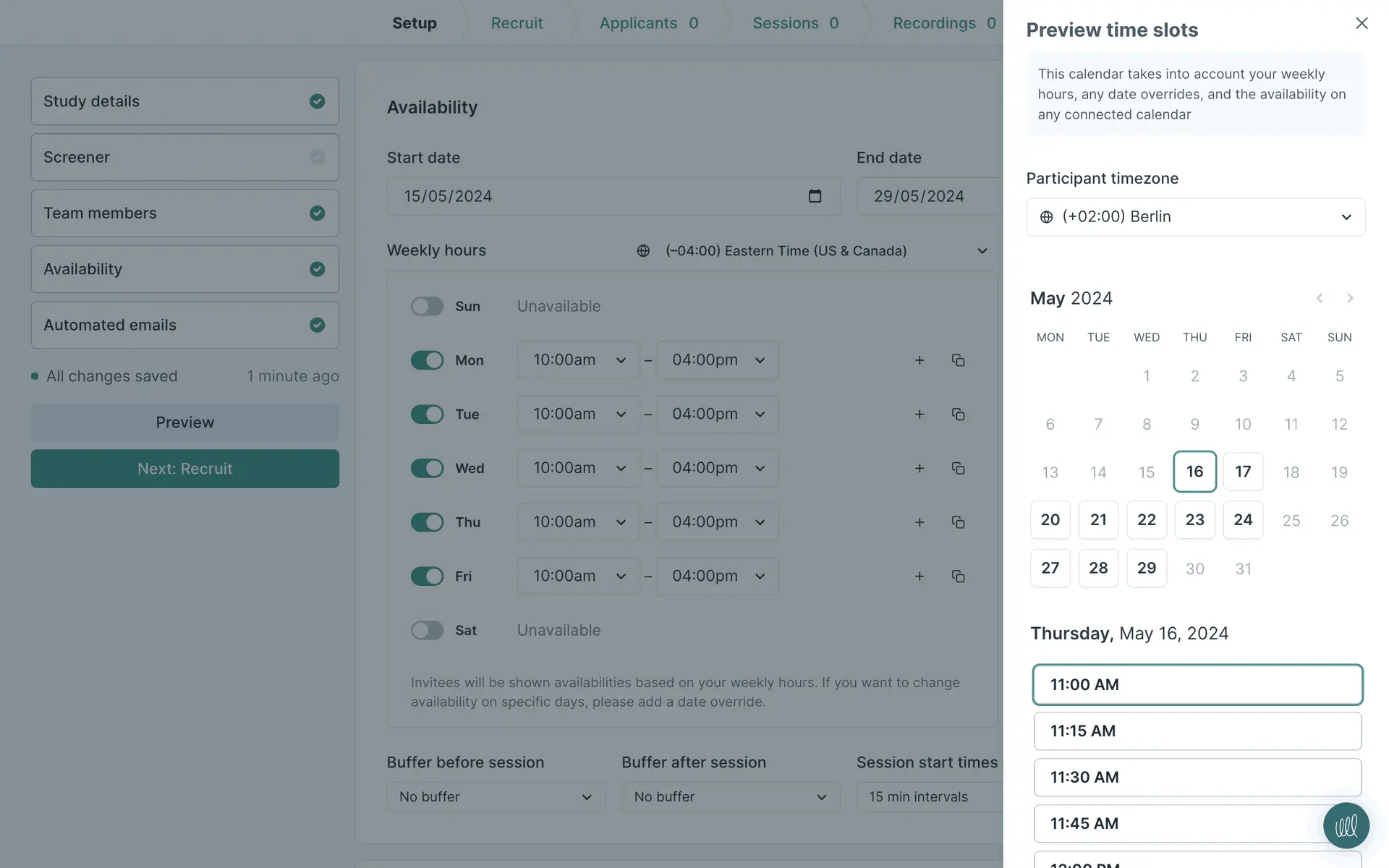Select the 11:30 AM time slot

pos(1197,777)
